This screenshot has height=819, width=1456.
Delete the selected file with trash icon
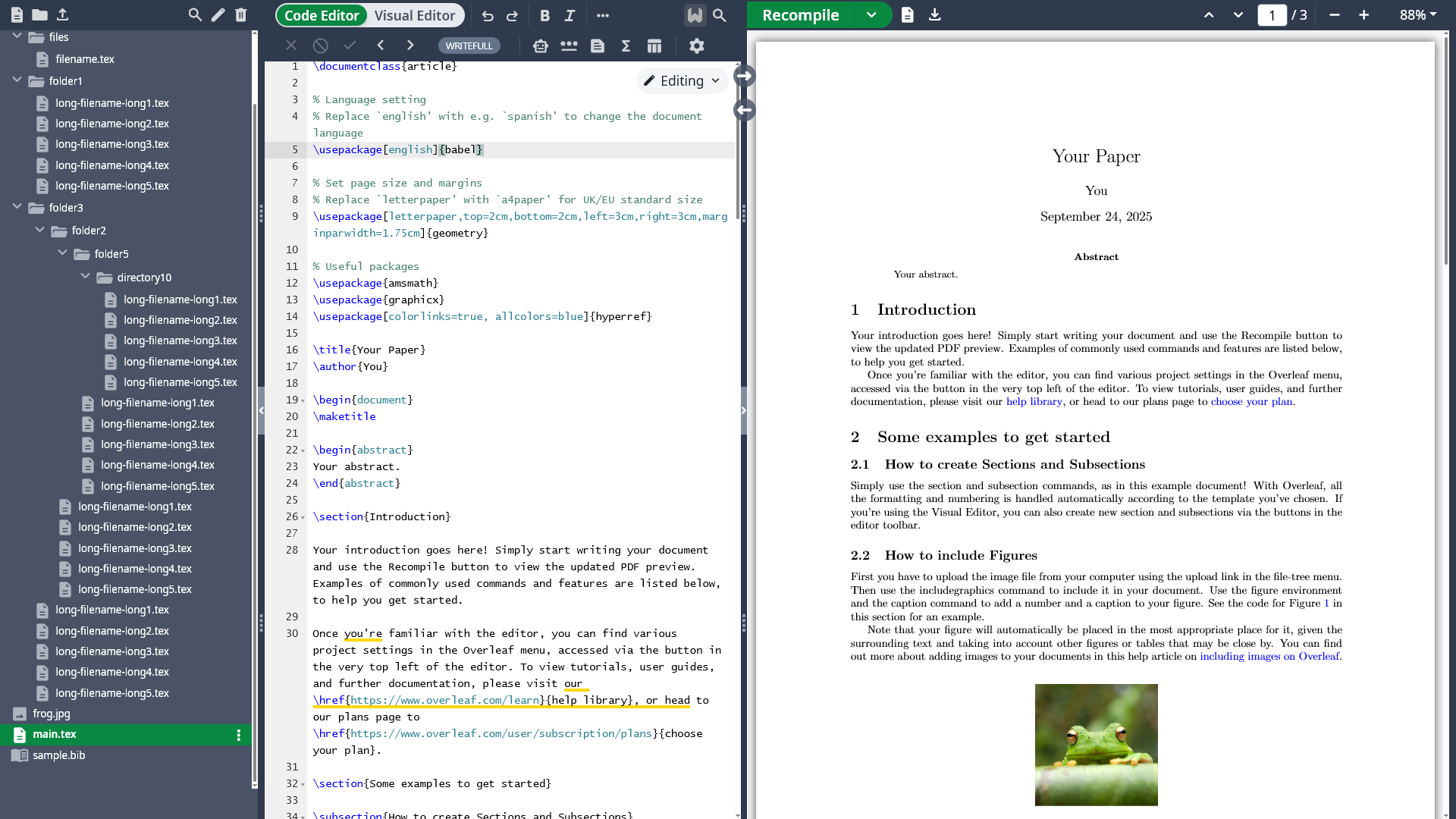tap(241, 14)
